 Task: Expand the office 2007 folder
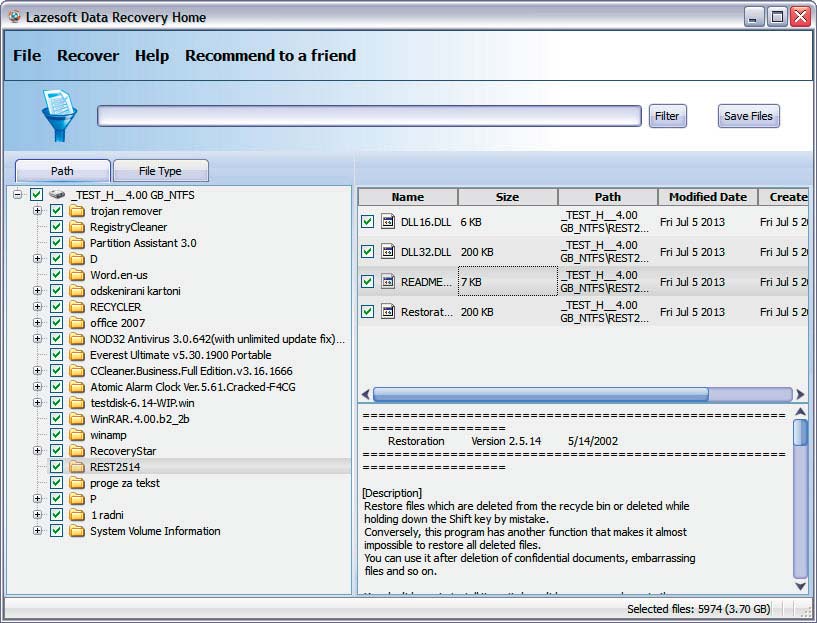[x=38, y=323]
